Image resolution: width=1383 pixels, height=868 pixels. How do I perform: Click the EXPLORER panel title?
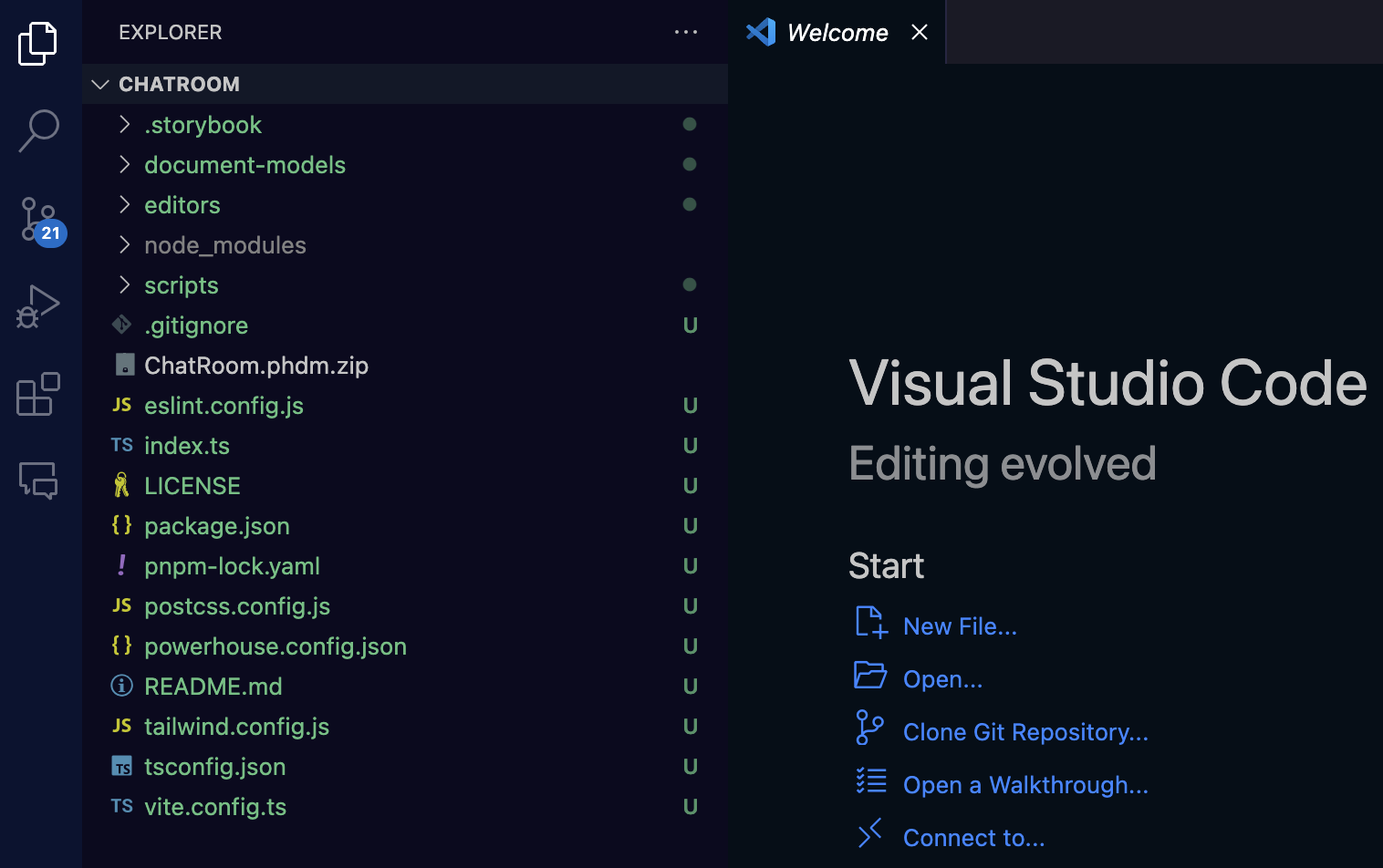tap(171, 32)
